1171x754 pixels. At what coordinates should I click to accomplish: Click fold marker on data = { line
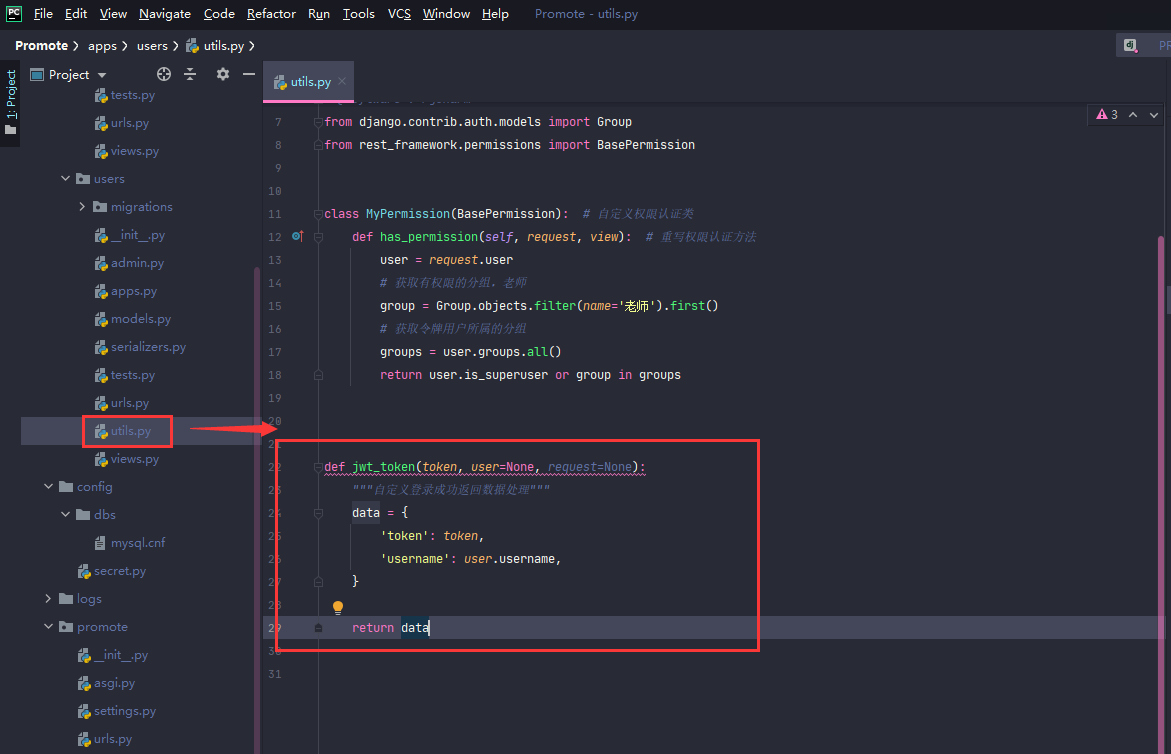click(318, 513)
